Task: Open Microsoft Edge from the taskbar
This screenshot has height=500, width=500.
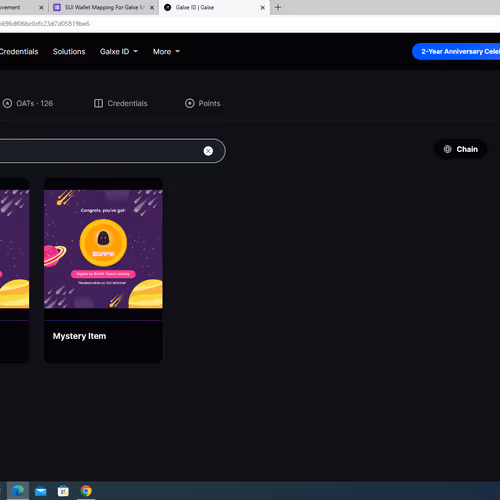Action: 18,491
